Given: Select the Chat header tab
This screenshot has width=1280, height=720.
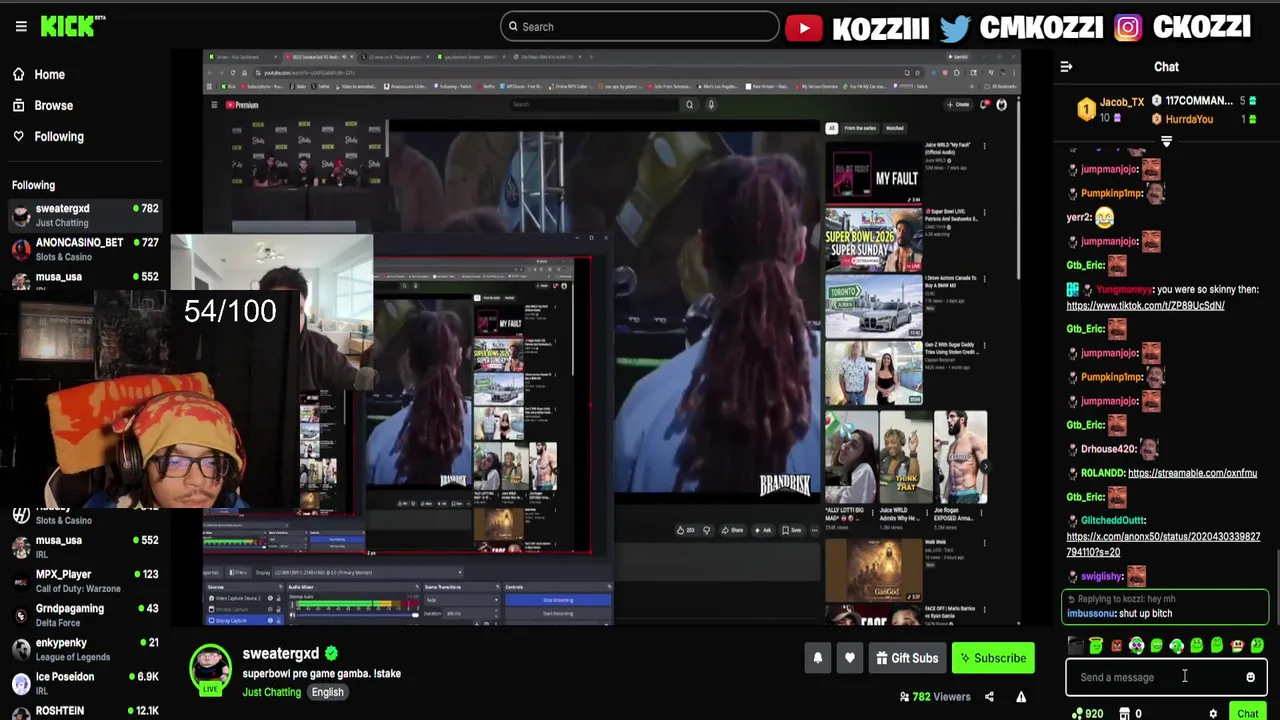Looking at the screenshot, I should click(1166, 67).
